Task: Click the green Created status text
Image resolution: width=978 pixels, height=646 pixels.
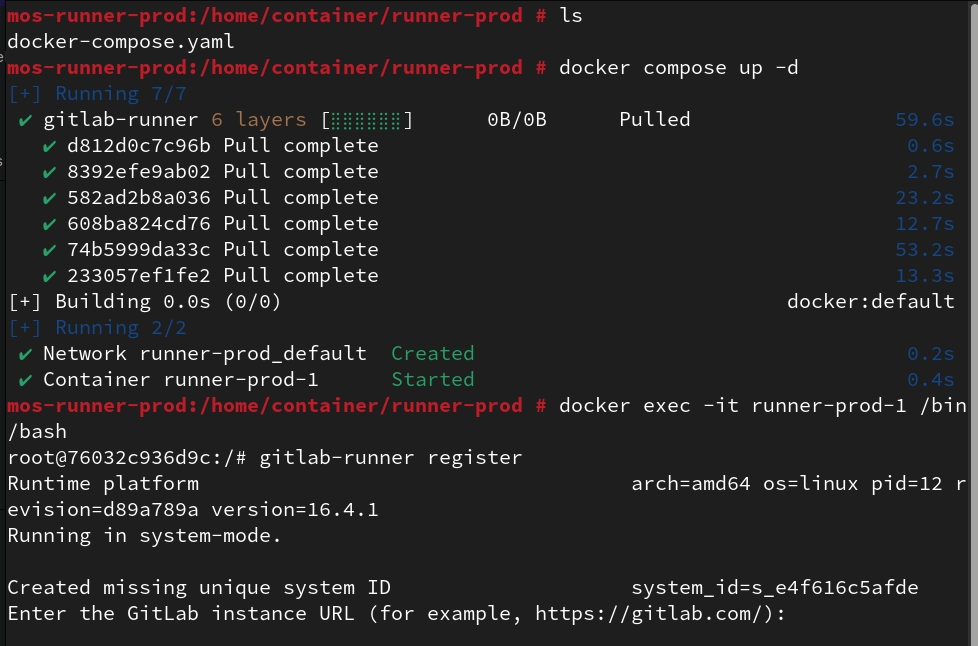Action: point(432,354)
